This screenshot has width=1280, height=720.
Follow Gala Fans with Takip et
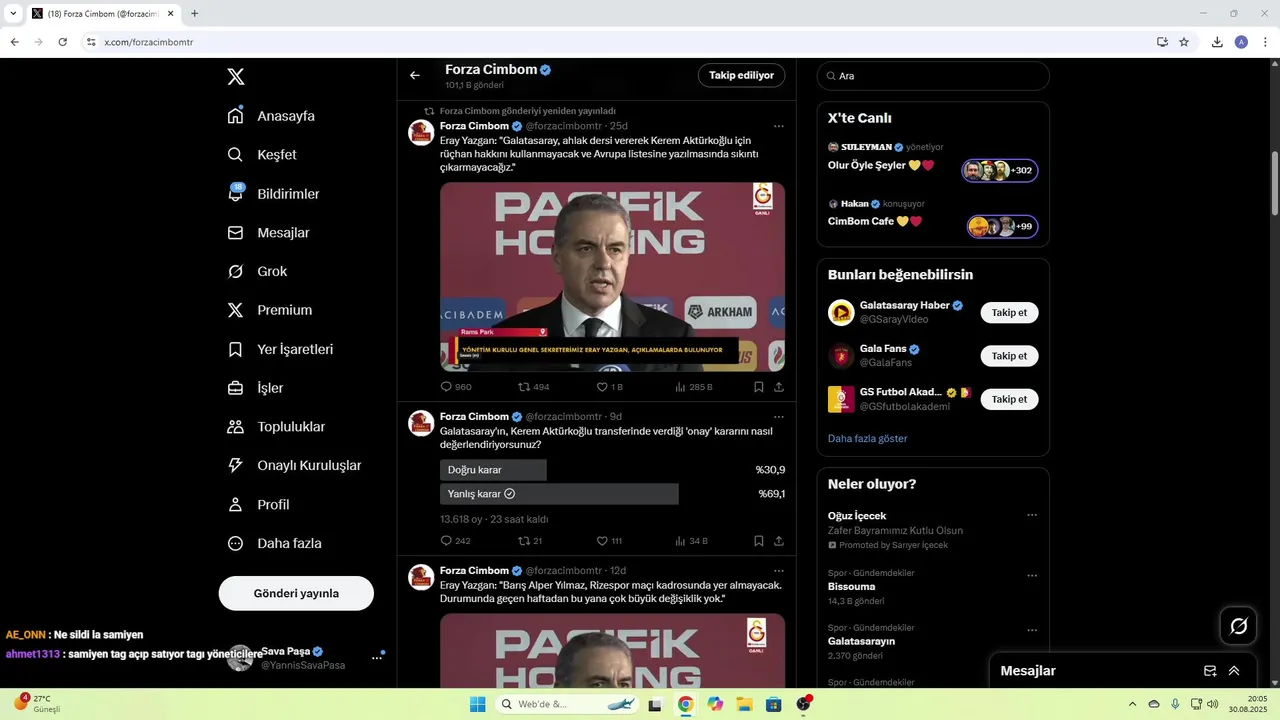point(1009,356)
